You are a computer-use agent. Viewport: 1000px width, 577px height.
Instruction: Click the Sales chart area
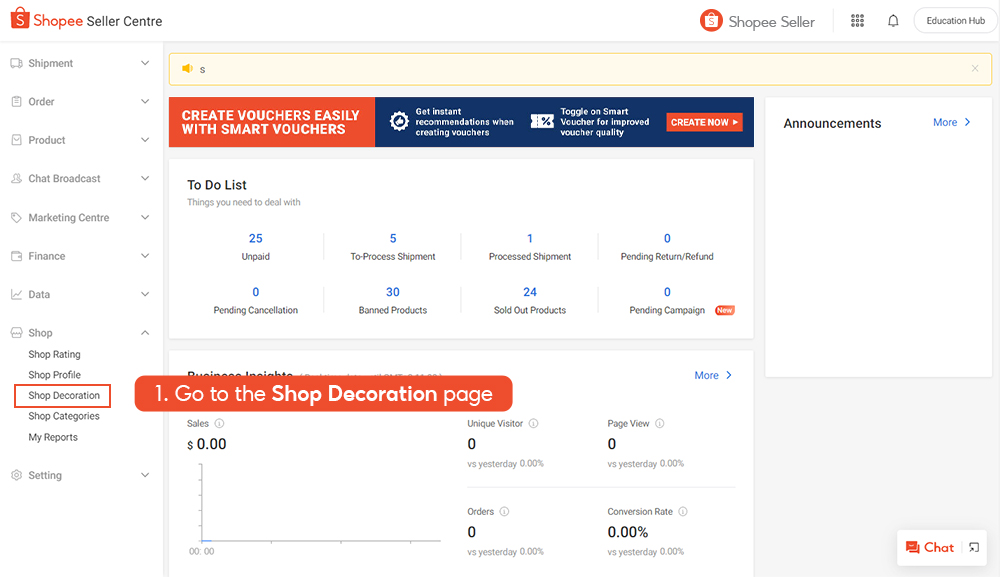(321, 504)
